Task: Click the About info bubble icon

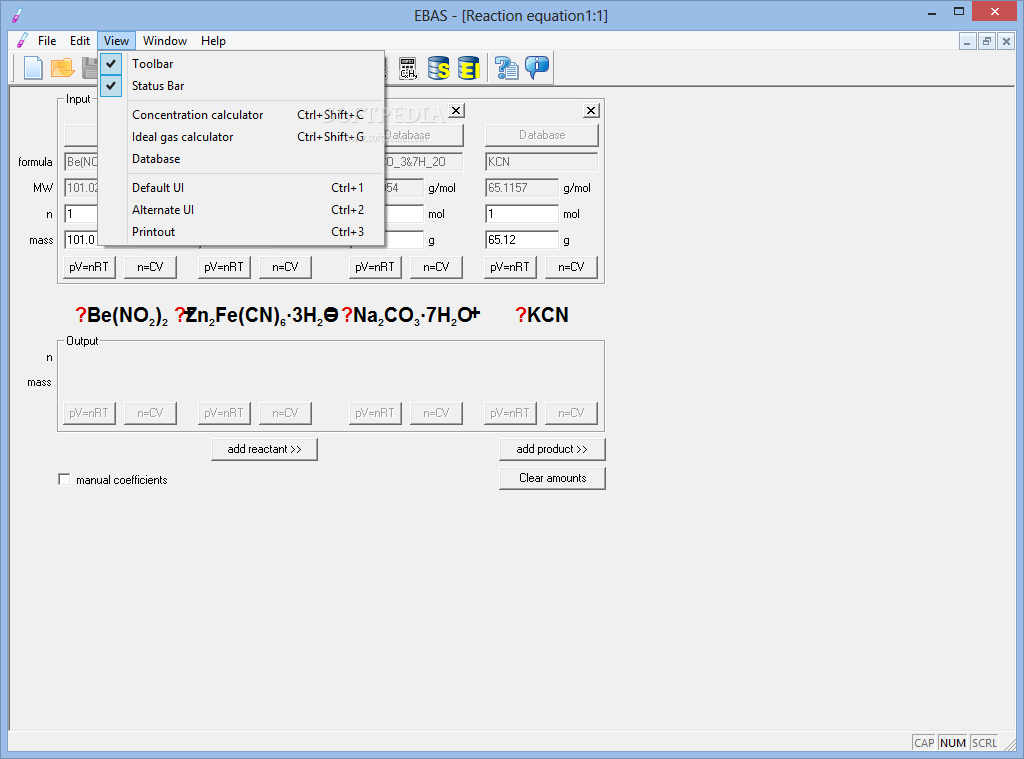Action: [537, 67]
